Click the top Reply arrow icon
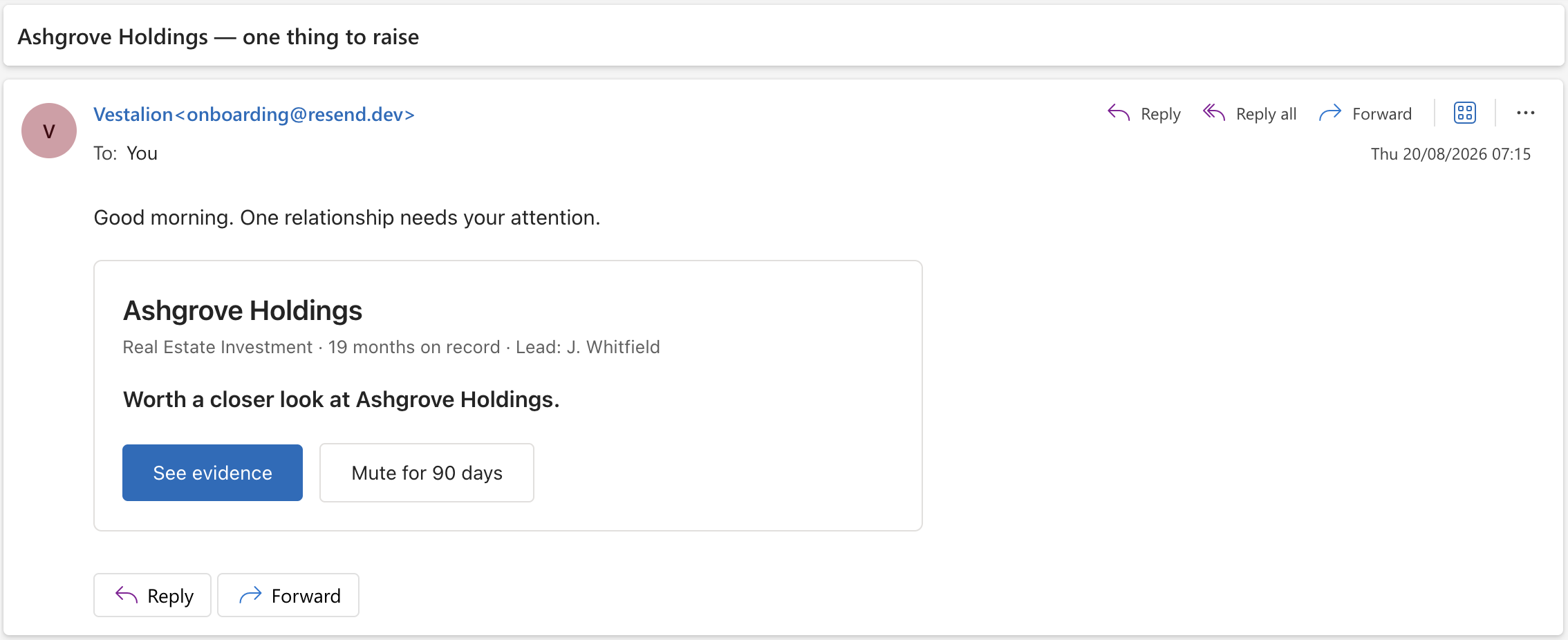The width and height of the screenshot is (1568, 640). point(1118,113)
